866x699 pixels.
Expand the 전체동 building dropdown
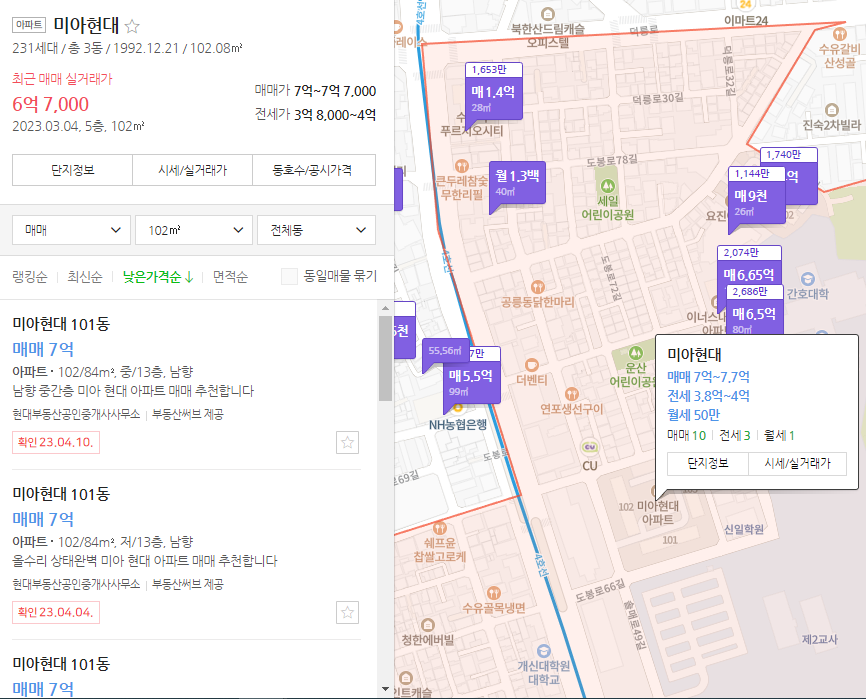point(316,230)
